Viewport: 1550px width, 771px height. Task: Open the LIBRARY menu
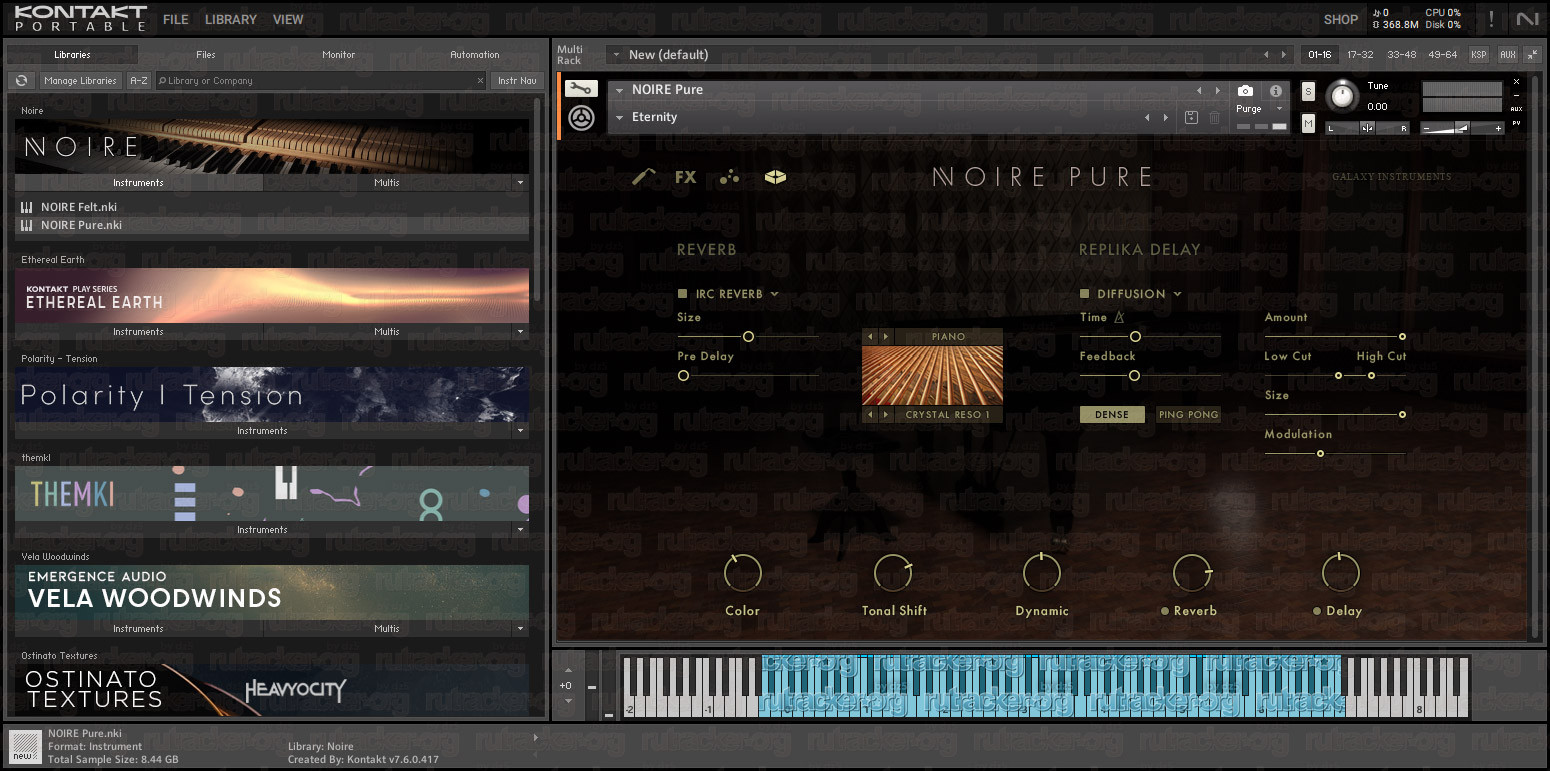click(x=231, y=19)
